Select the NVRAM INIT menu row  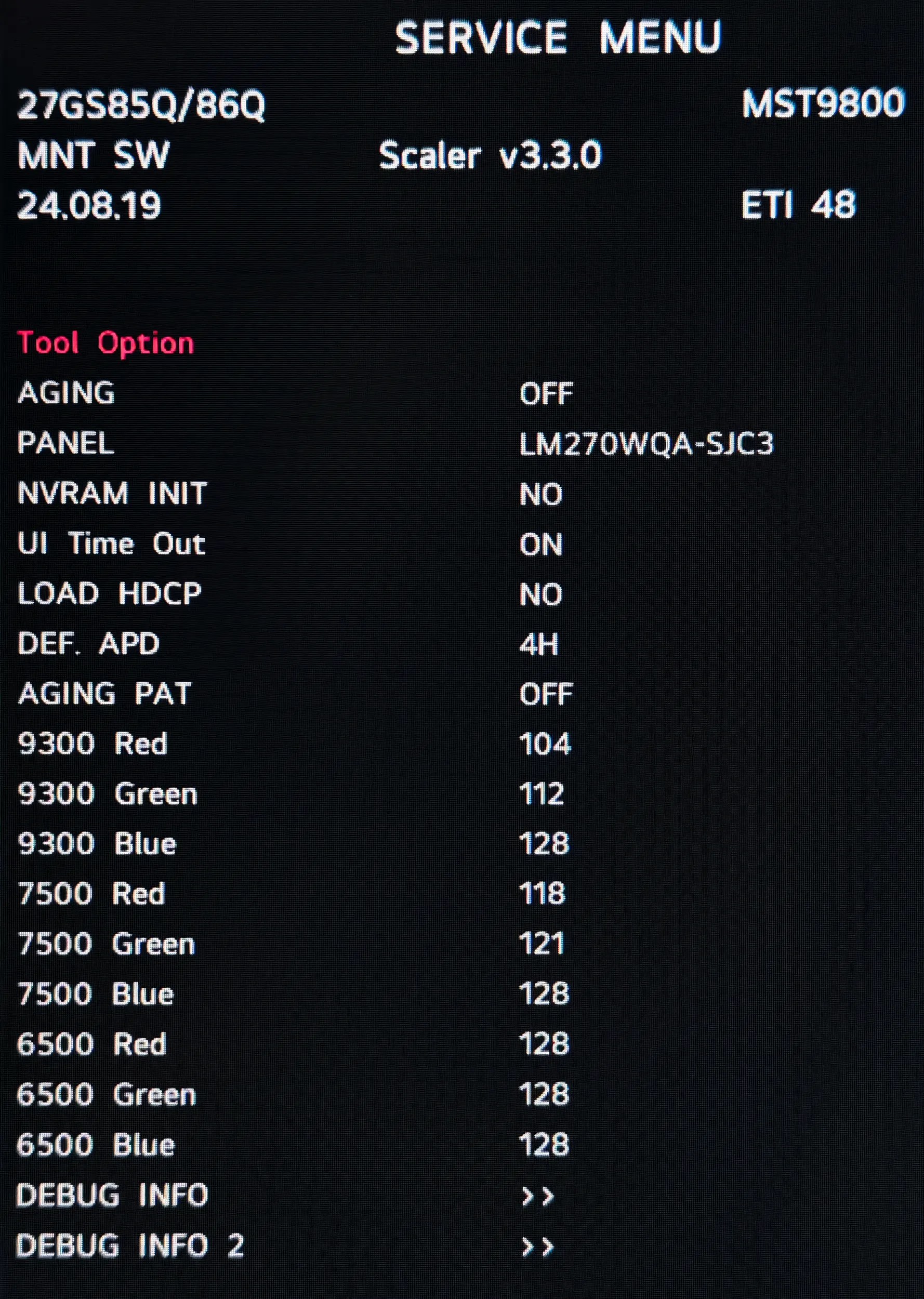[112, 494]
